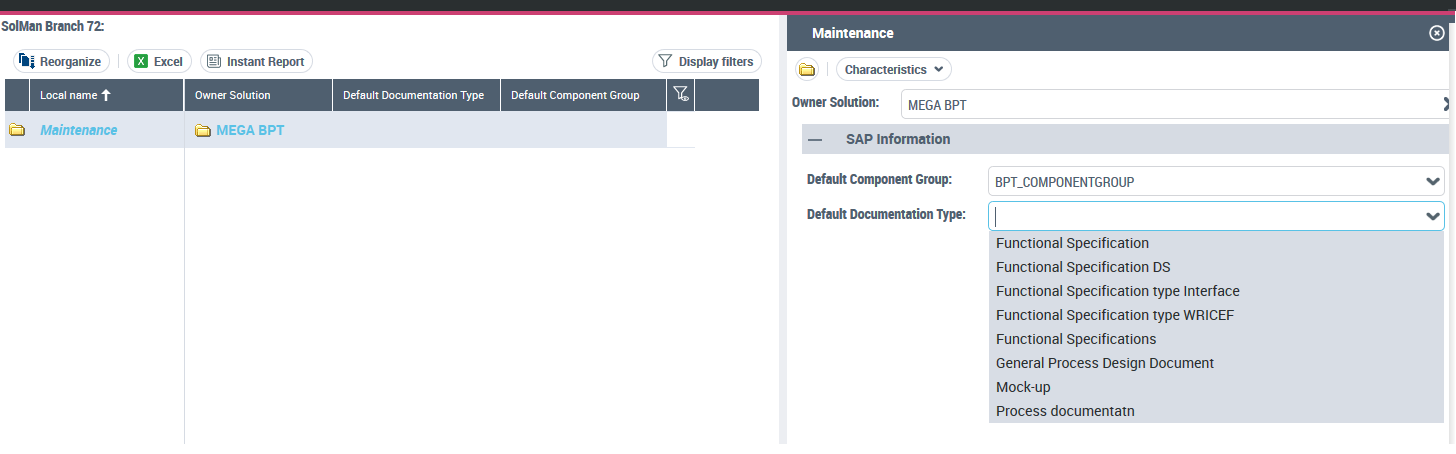Click the folder icon in the properties toolbar

coord(807,70)
